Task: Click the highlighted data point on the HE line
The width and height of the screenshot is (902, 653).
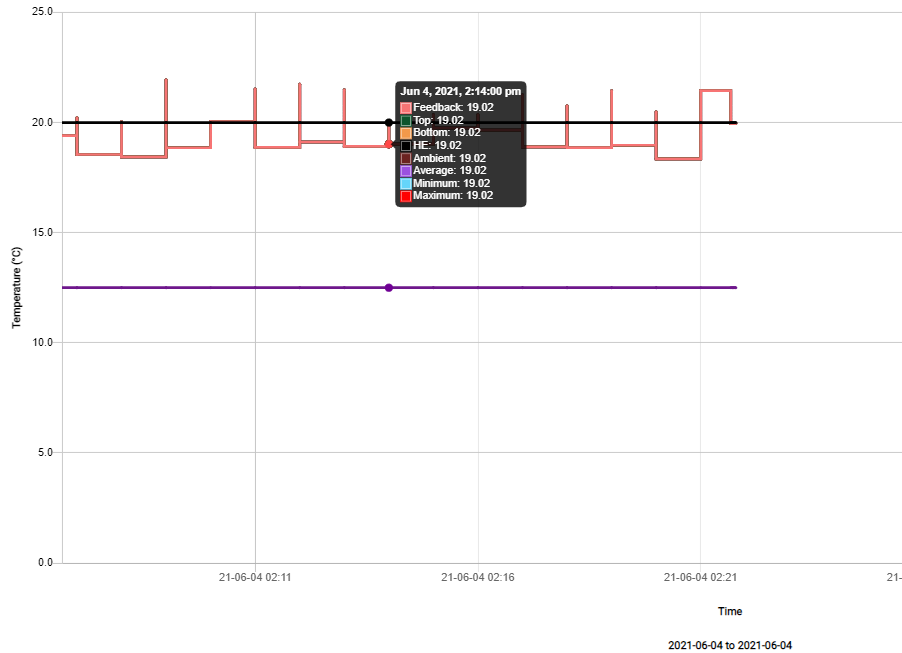Action: 388,123
